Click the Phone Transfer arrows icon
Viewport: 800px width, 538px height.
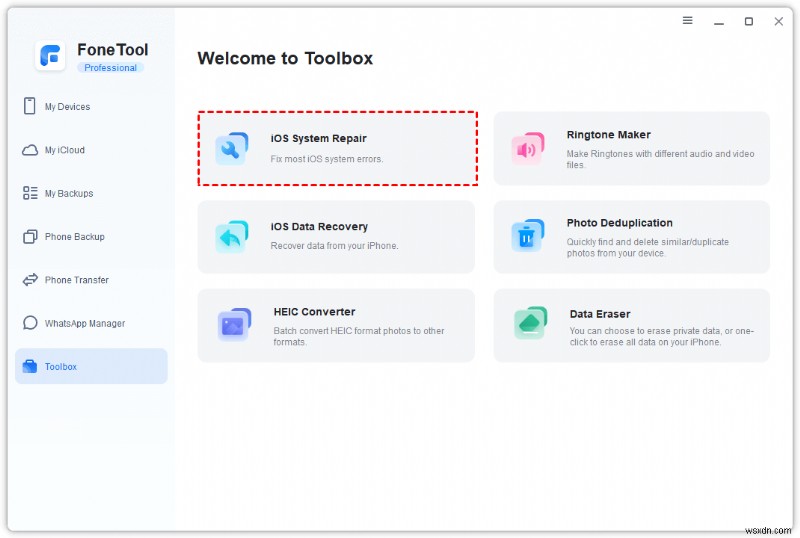click(x=30, y=280)
